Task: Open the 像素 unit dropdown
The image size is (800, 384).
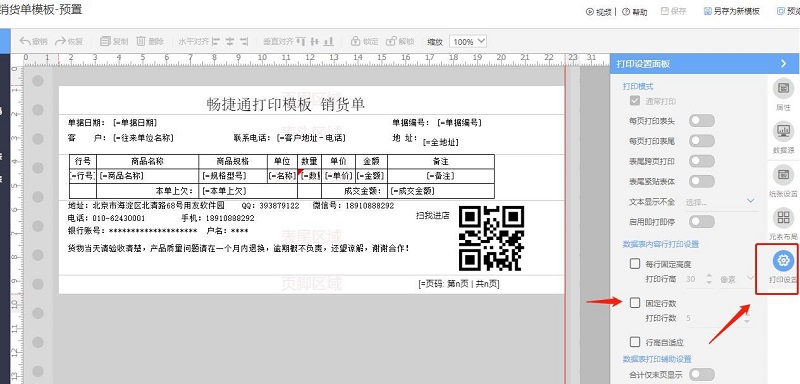Action: coord(736,278)
